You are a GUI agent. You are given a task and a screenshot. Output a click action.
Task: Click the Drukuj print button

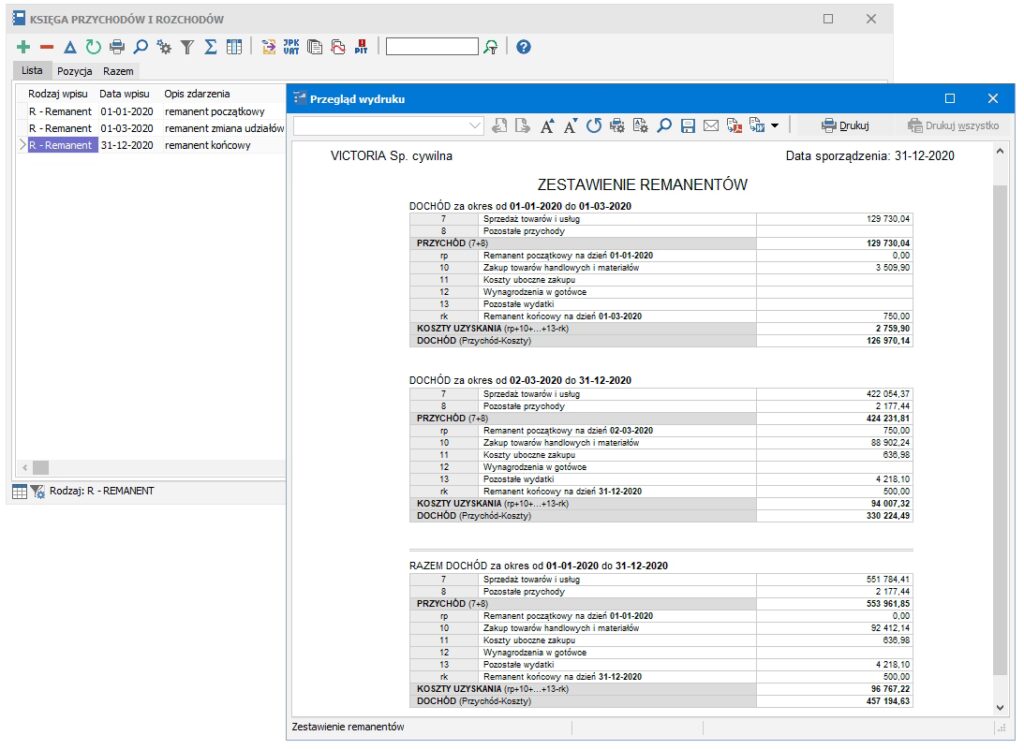click(845, 126)
